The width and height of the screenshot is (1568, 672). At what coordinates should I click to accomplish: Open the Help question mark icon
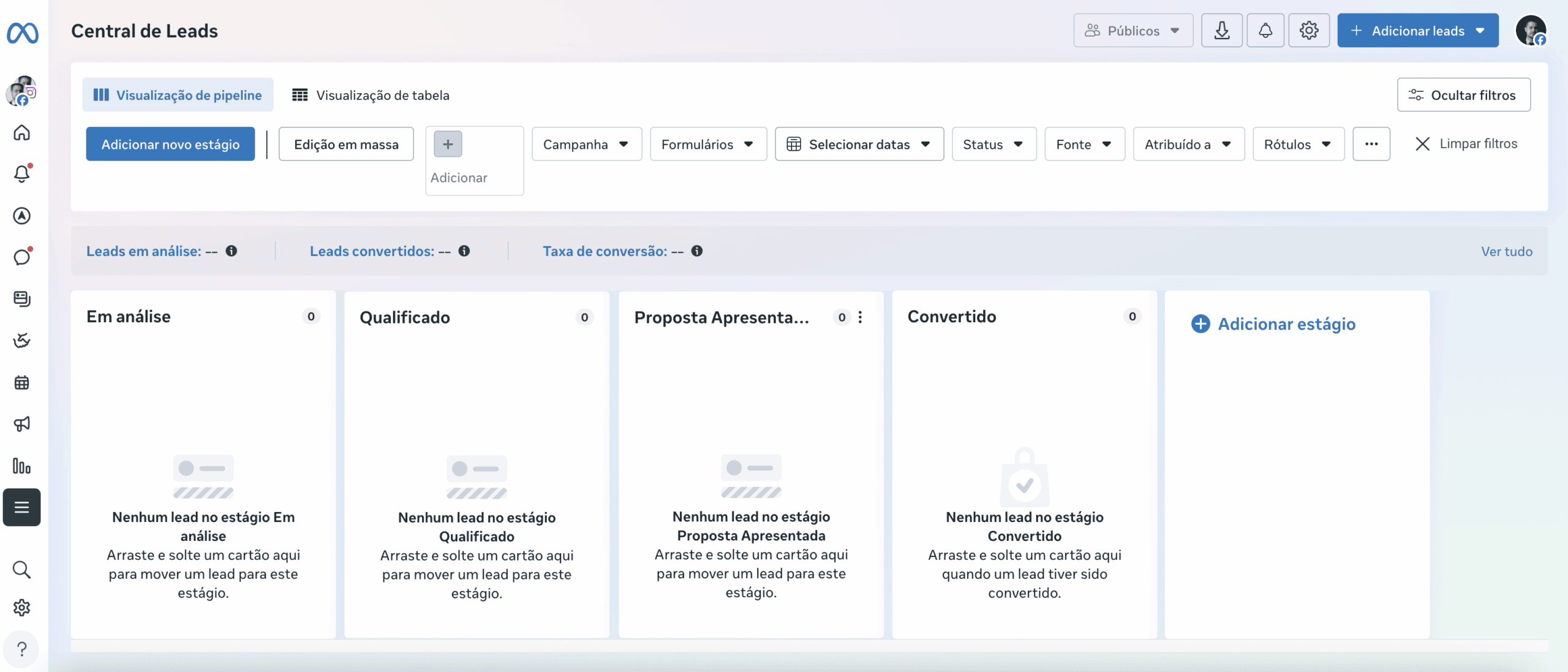[22, 649]
